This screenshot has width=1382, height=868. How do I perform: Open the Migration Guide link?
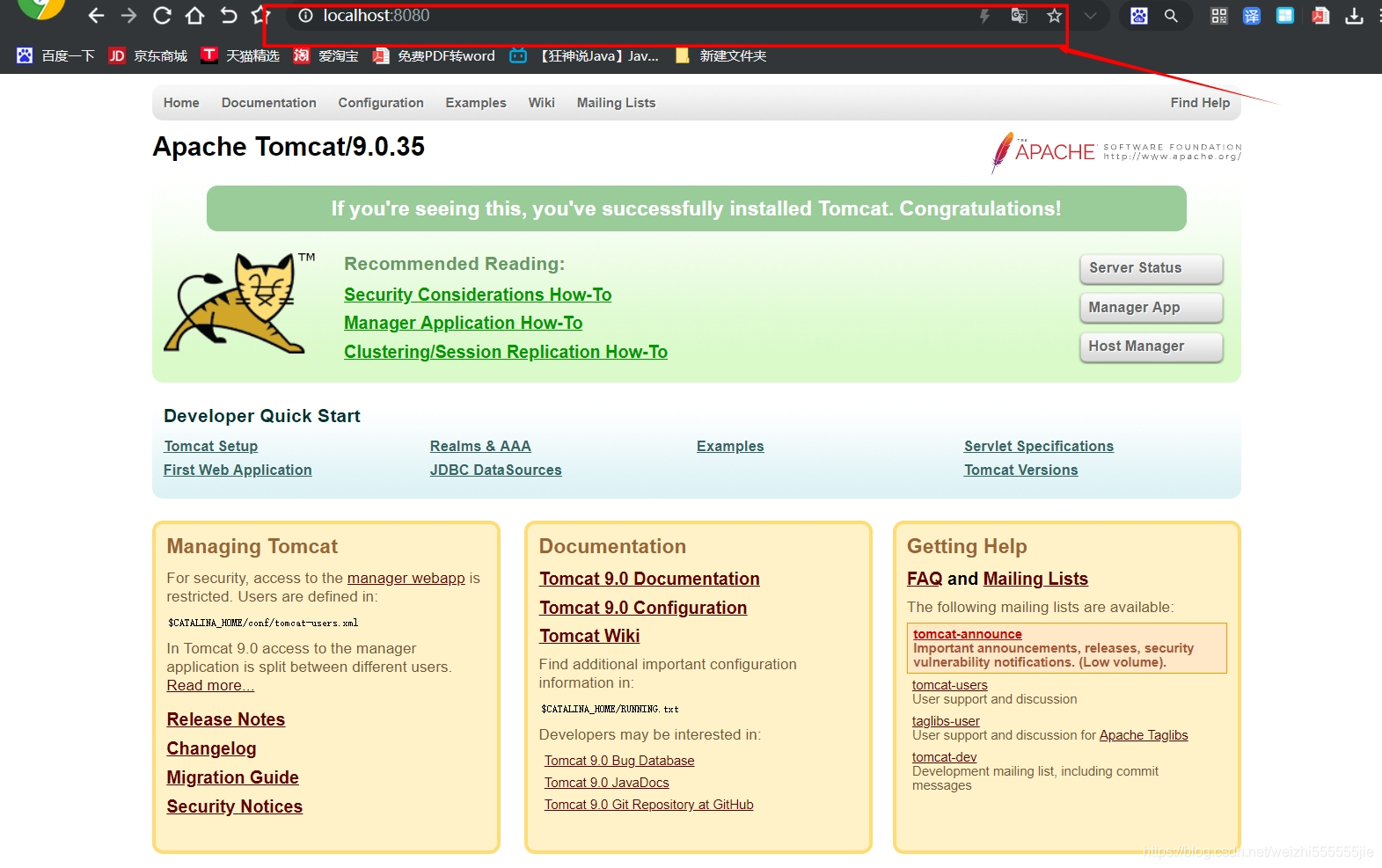click(x=233, y=777)
